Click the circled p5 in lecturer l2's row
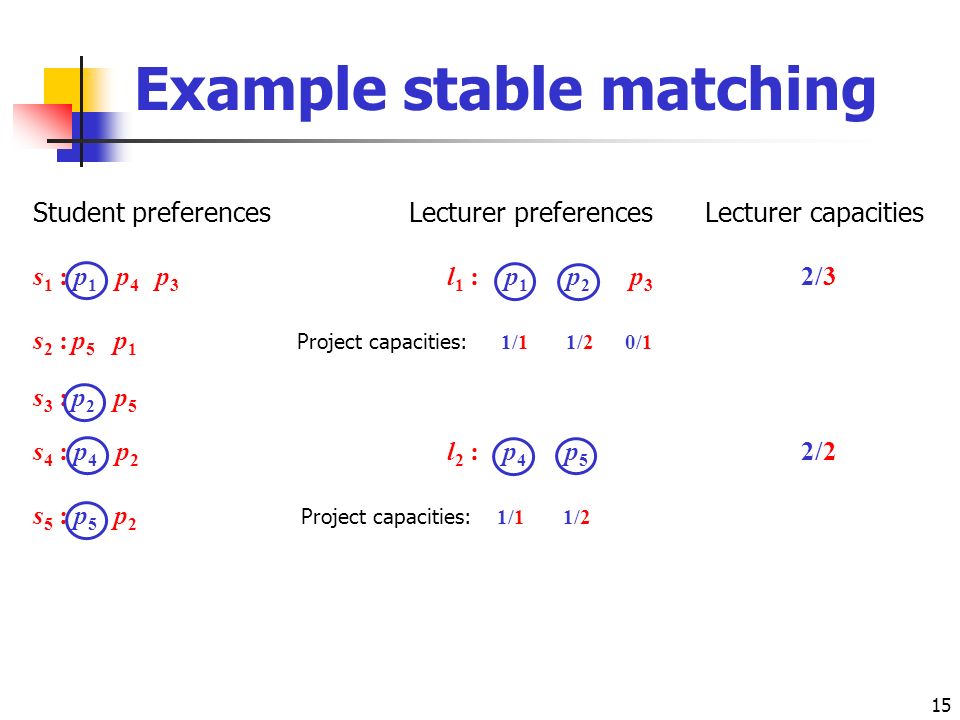This screenshot has width=960, height=720. coord(576,456)
